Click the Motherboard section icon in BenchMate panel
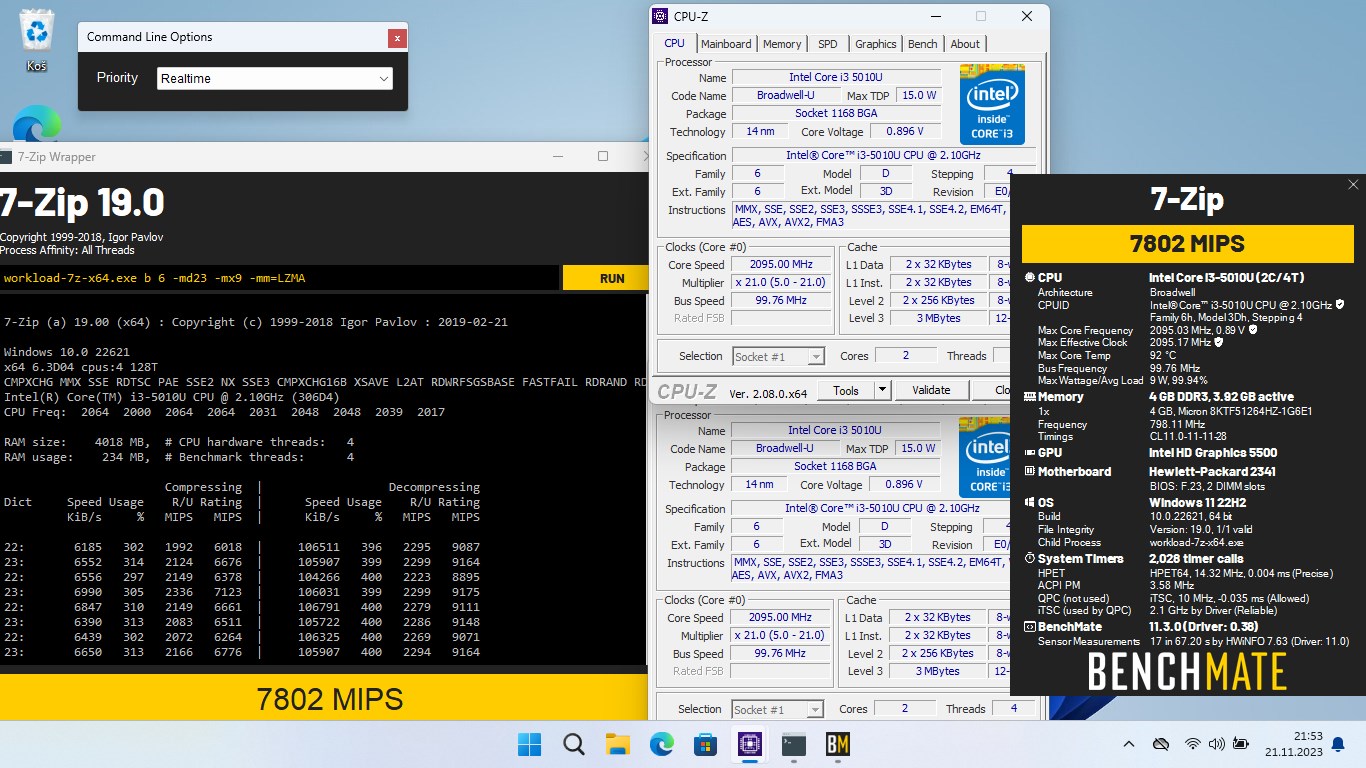The image size is (1366, 768). pyautogui.click(x=1030, y=471)
